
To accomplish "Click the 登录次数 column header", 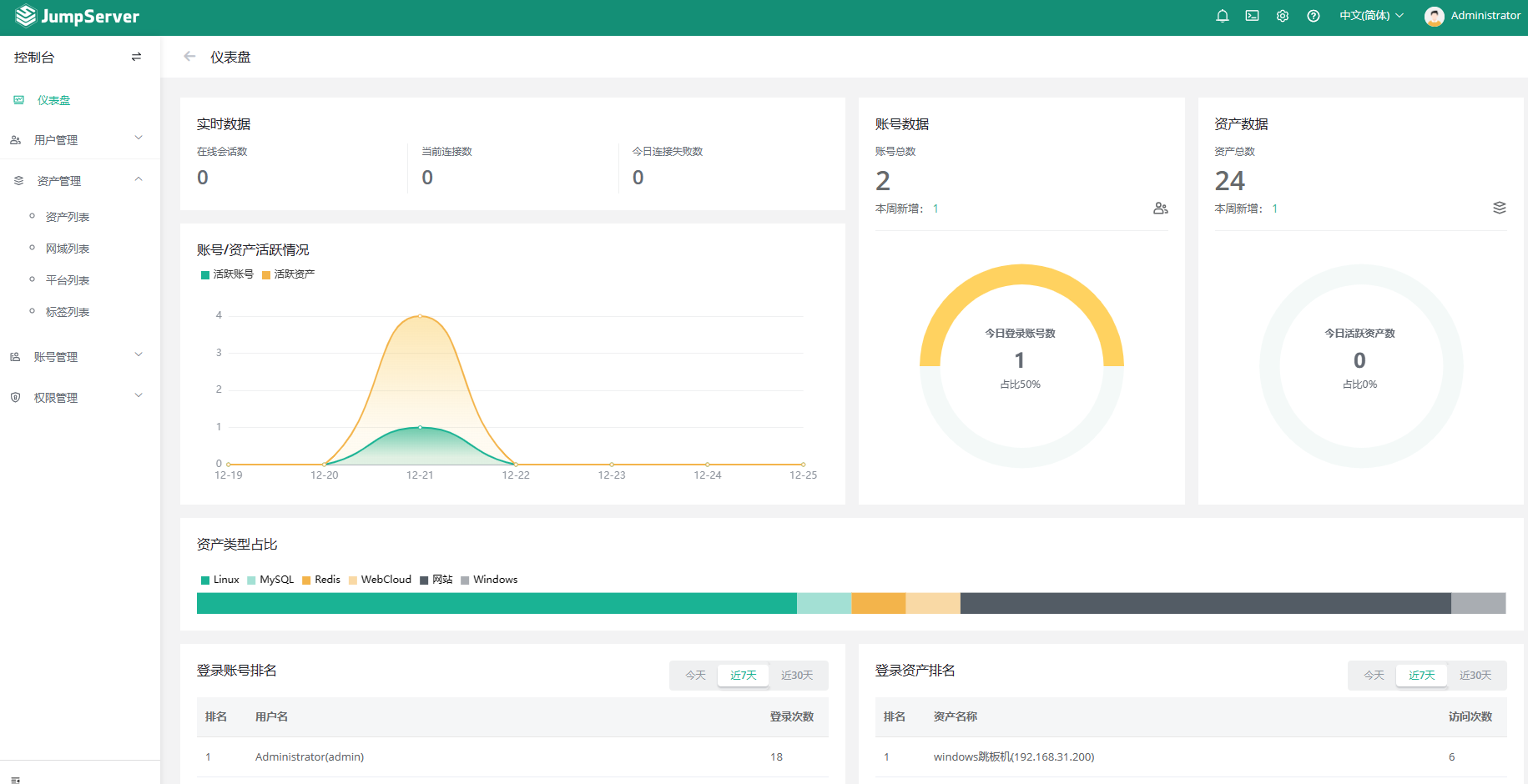I will tap(791, 717).
